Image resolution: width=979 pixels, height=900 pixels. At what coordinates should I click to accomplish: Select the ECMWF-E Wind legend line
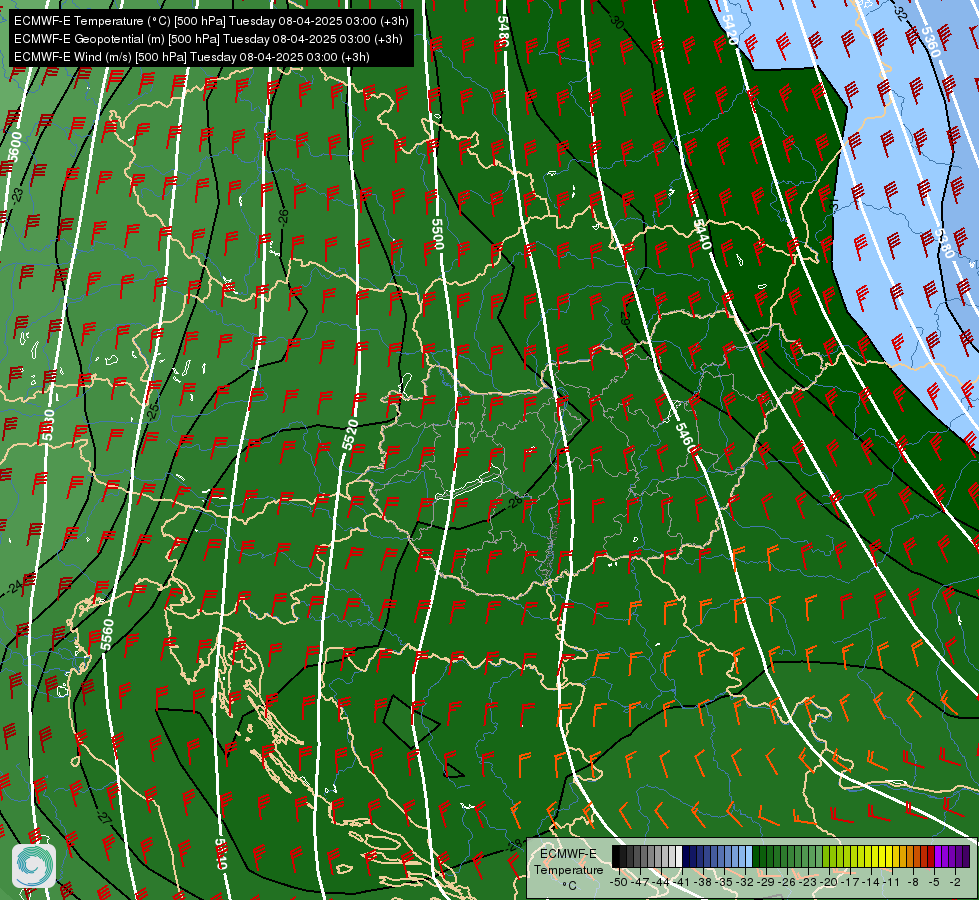(x=192, y=57)
